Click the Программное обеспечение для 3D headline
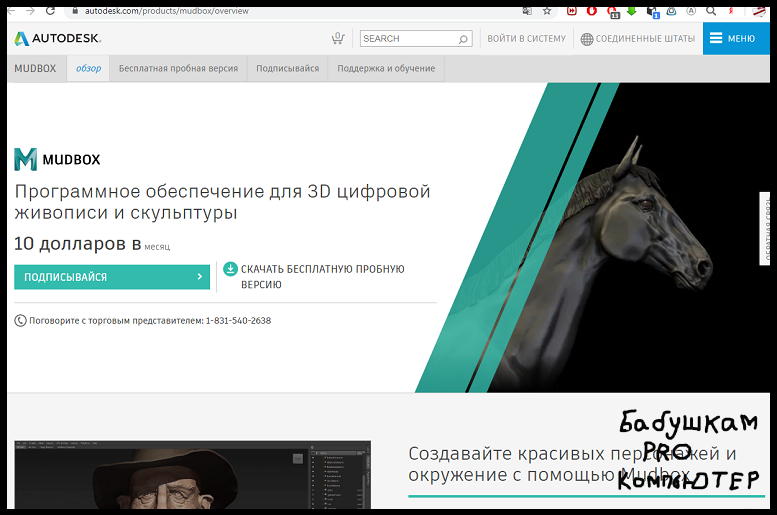Image resolution: width=777 pixels, height=515 pixels. (x=222, y=202)
